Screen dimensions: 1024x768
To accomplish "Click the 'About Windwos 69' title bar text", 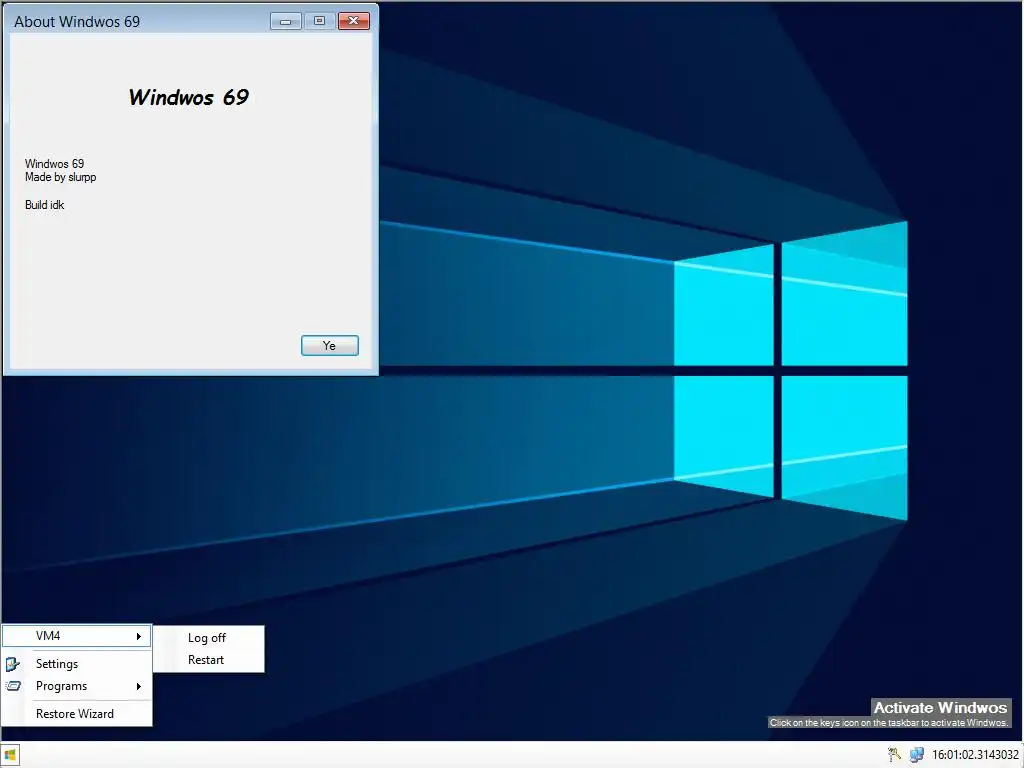I will point(77,22).
